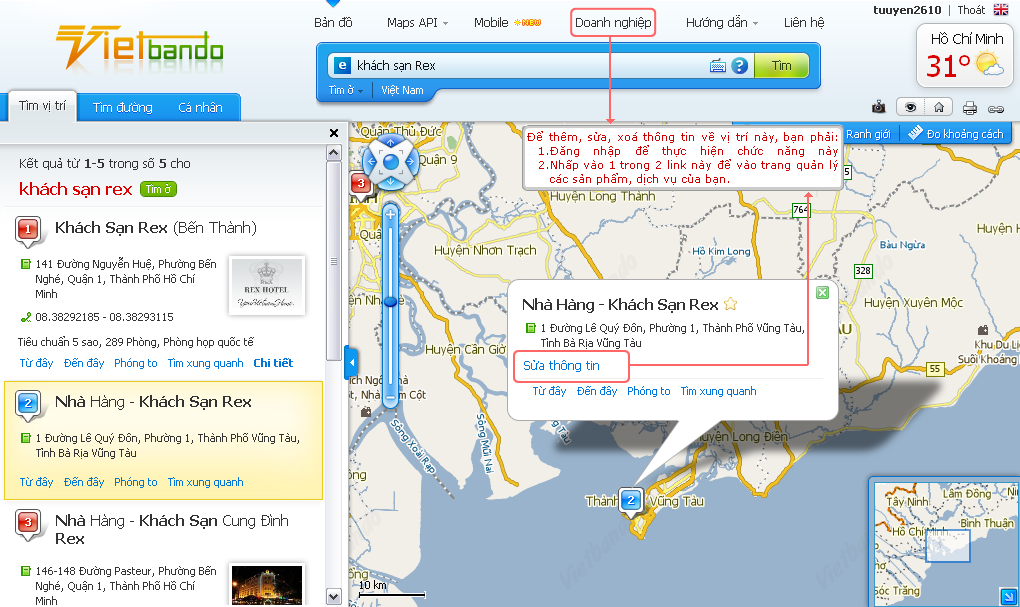Open the Tìm ở dropdown in search bar

pyautogui.click(x=345, y=90)
